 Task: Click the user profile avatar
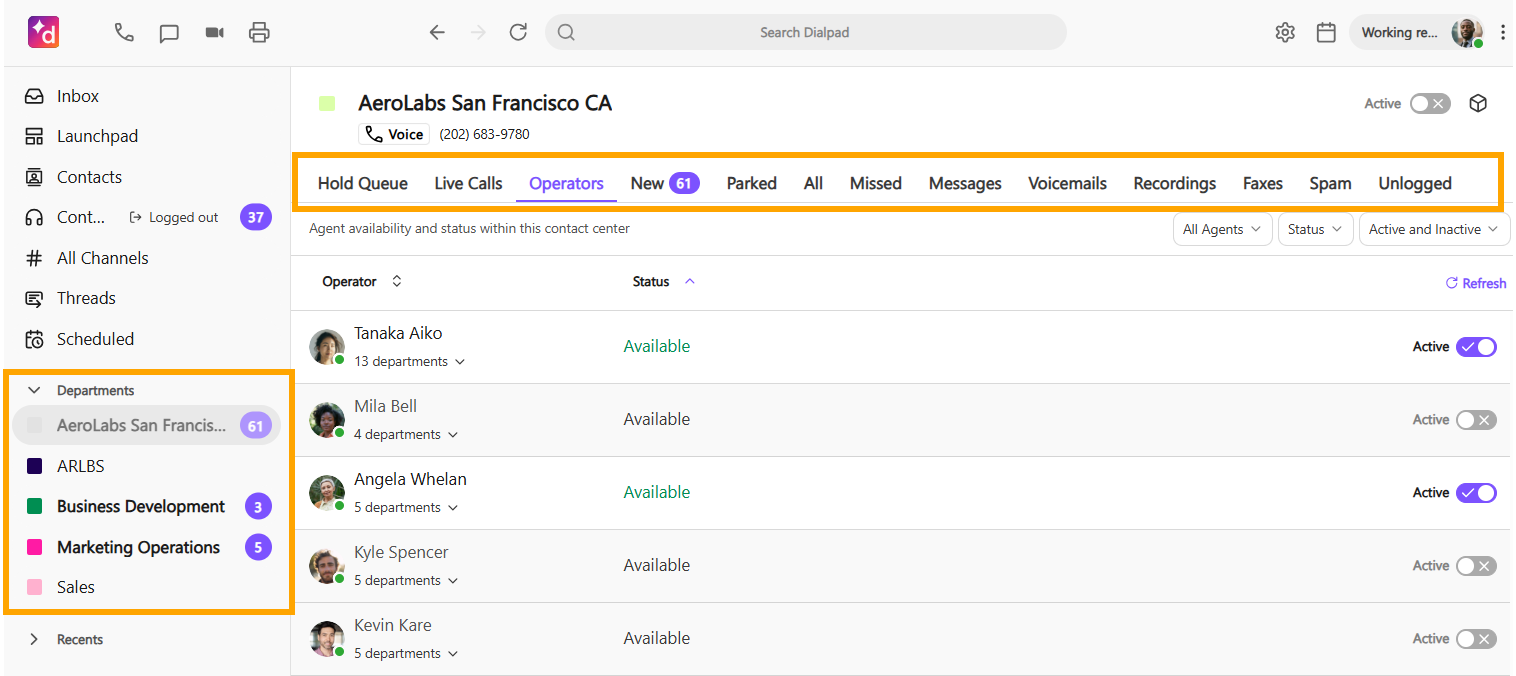(x=1467, y=32)
